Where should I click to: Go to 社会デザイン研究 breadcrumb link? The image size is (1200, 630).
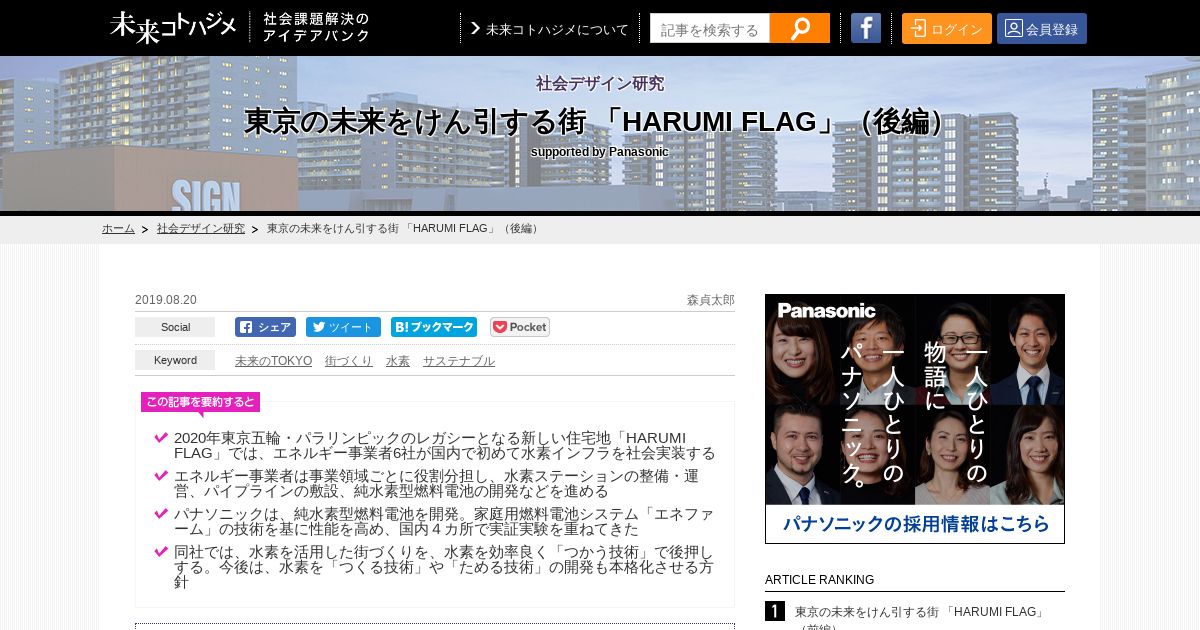pos(201,229)
